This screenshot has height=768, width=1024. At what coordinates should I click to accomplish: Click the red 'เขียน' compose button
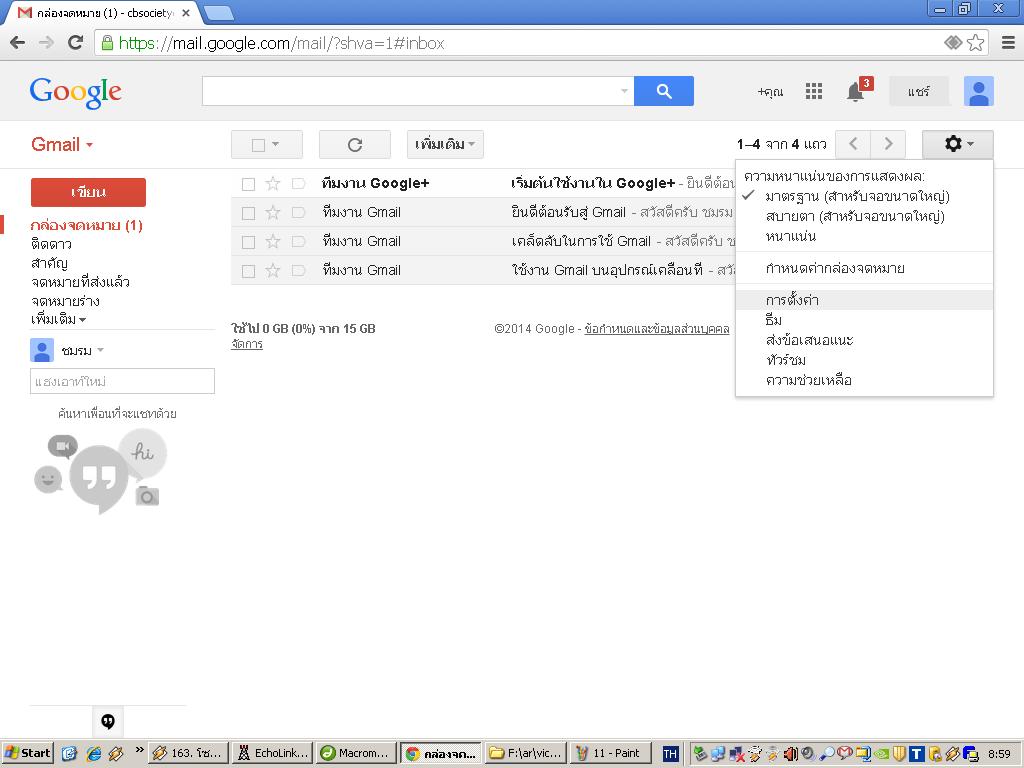[x=88, y=192]
